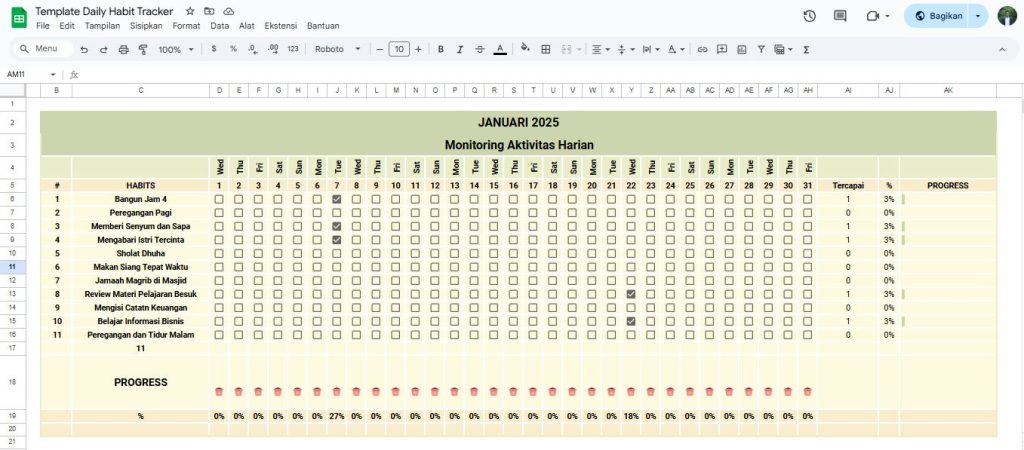Check Peregangan Pagi box for day 1
Viewport: 1024px width, 450px height.
coord(219,213)
